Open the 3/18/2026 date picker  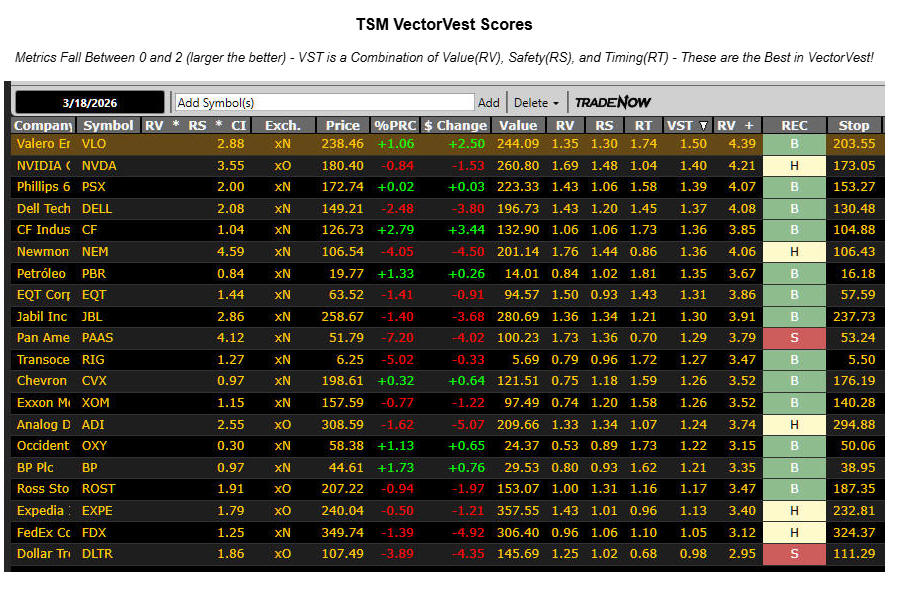[x=89, y=102]
